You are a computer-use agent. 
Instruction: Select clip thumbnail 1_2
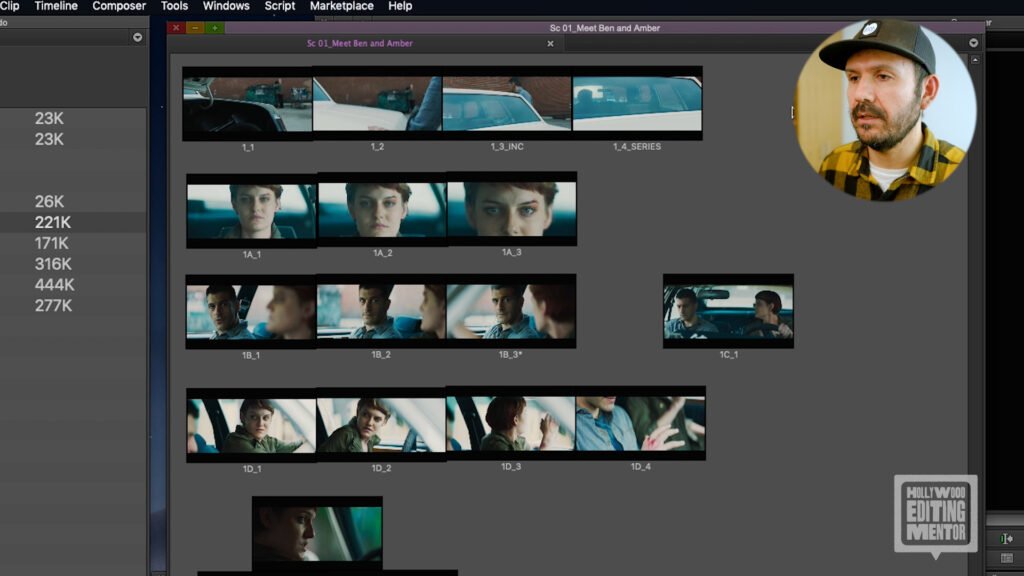(x=377, y=103)
